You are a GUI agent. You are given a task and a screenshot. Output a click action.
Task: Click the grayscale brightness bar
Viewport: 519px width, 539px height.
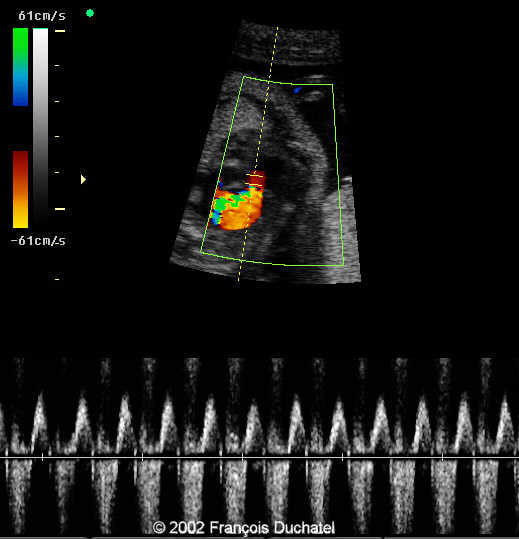[41, 127]
